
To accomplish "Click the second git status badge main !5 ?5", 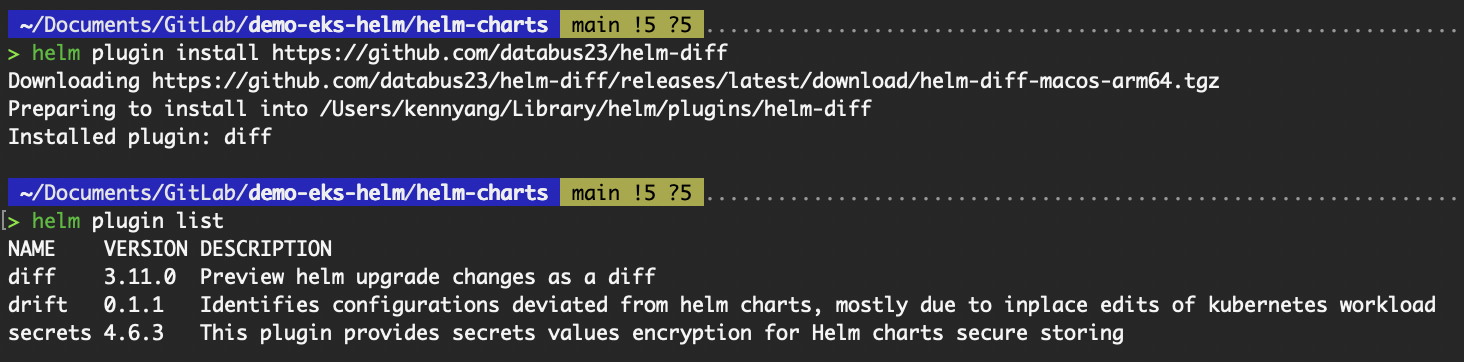I will point(631,192).
